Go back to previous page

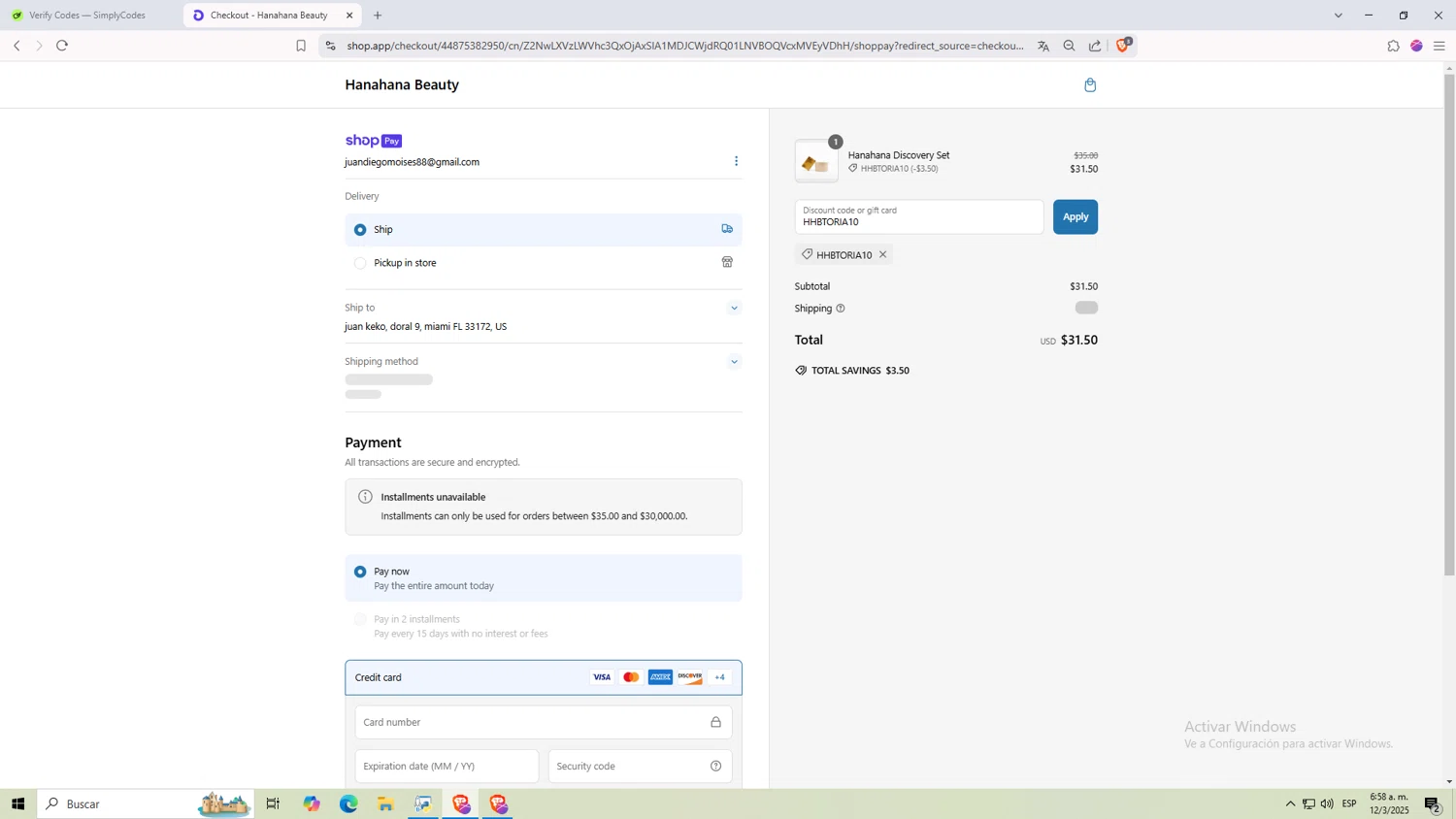tap(17, 46)
